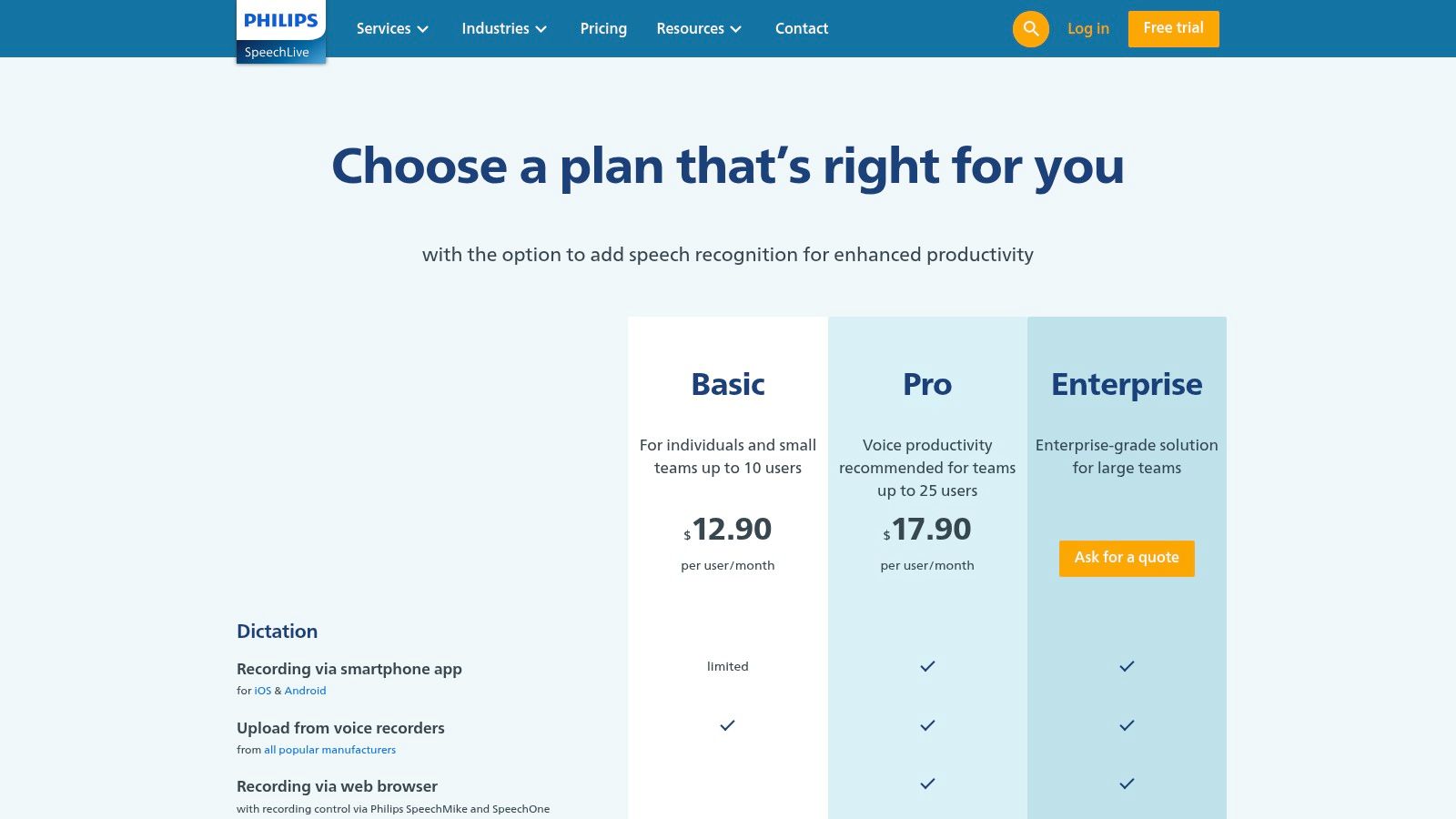Go to the Pricing page
Viewport: 1456px width, 819px height.
pyautogui.click(x=603, y=29)
